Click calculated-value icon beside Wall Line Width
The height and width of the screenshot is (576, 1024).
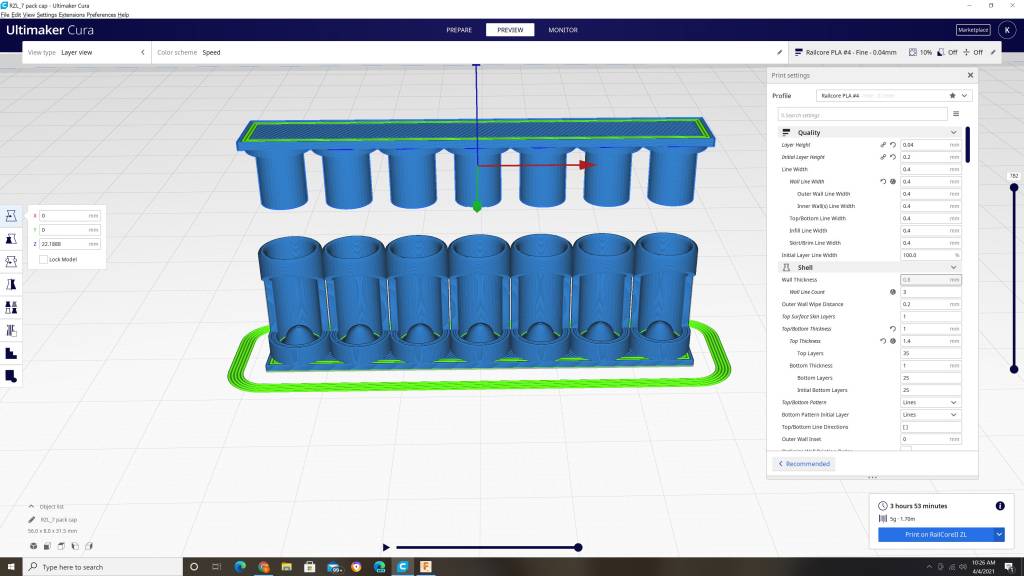coord(893,182)
